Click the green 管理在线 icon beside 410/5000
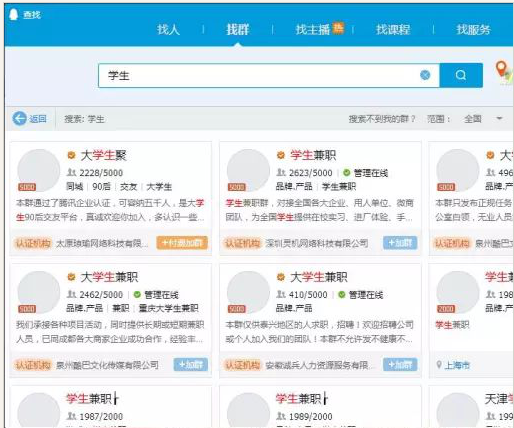The height and width of the screenshot is (428, 514). pos(342,294)
